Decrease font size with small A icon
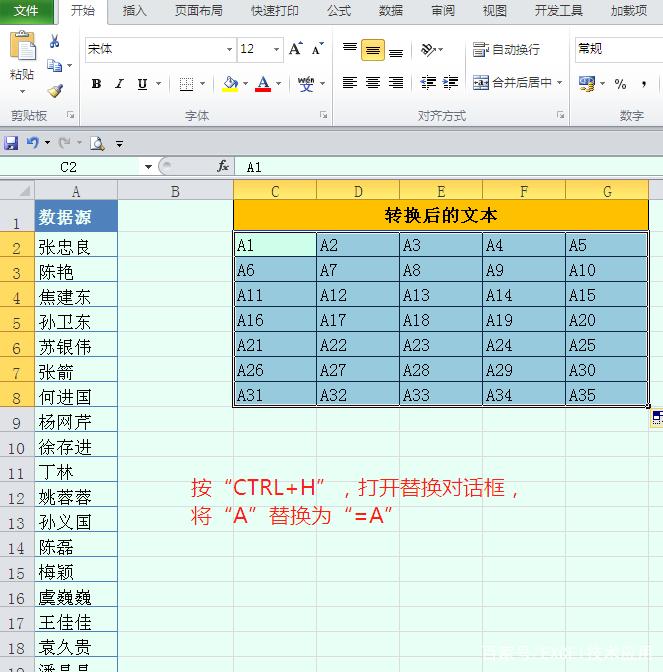Image resolution: width=663 pixels, height=672 pixels. 317,49
